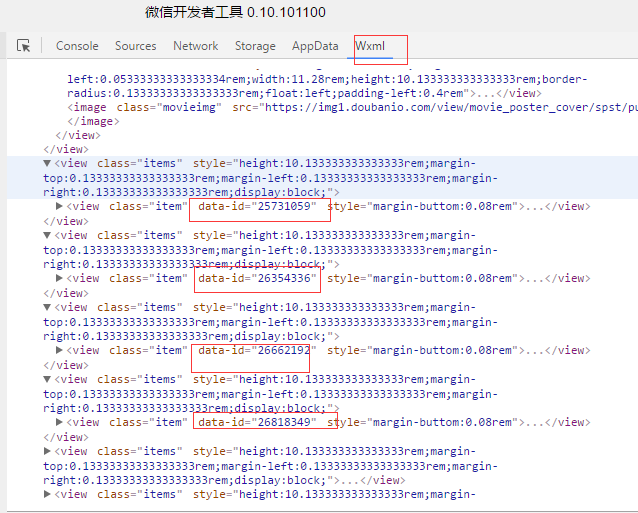638x513 pixels.
Task: Expand item view with data-id 26818349
Action: (x=59, y=422)
